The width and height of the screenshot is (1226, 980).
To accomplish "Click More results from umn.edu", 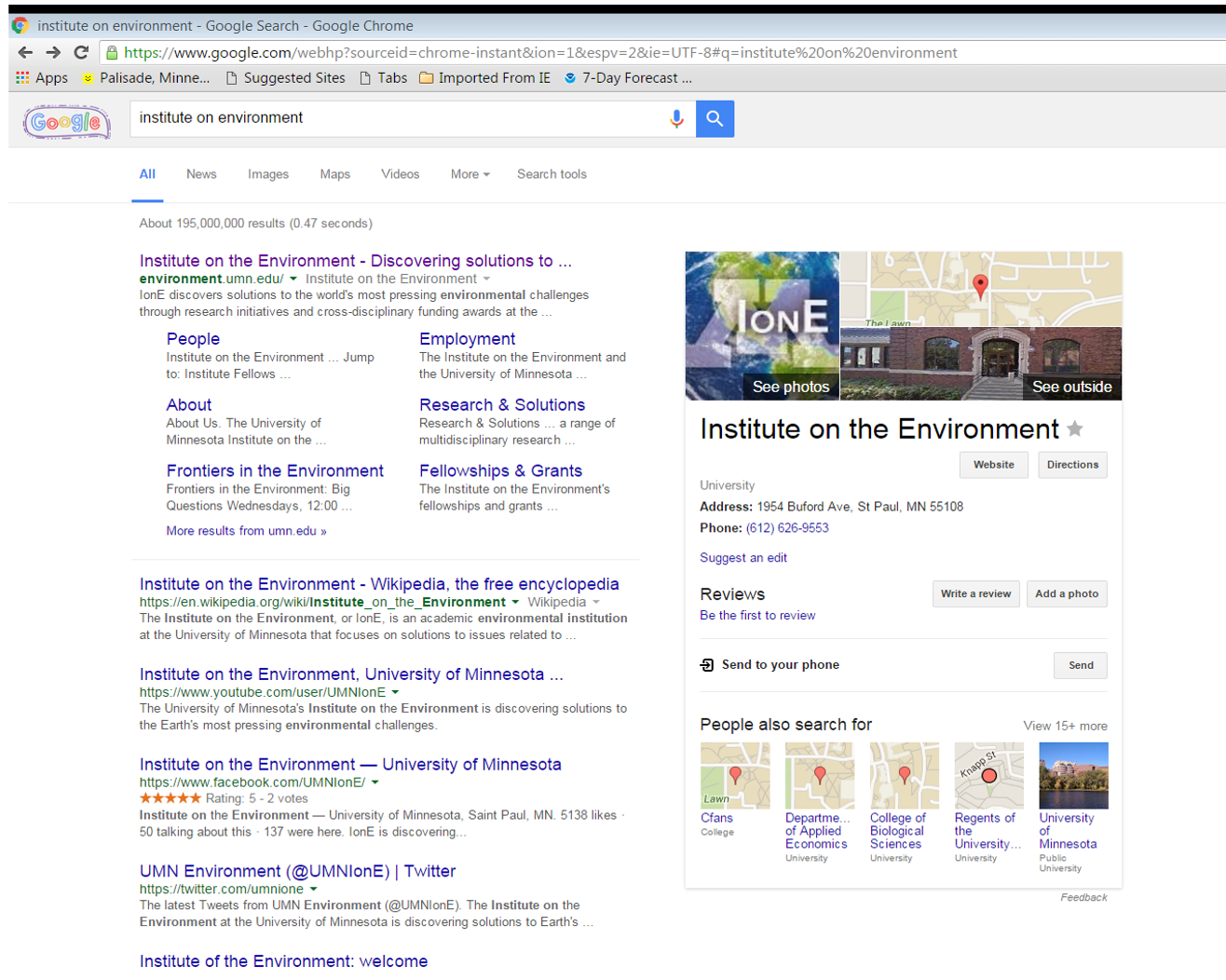I will point(246,531).
